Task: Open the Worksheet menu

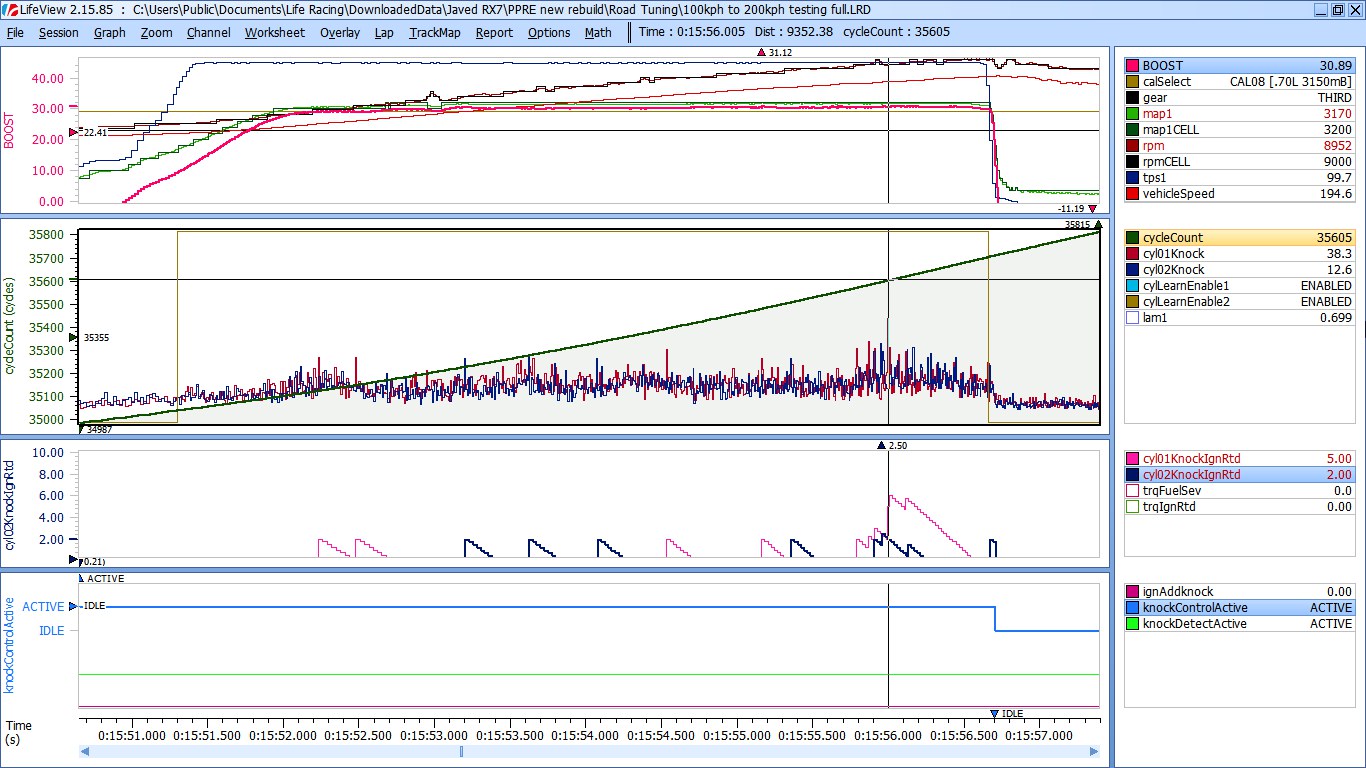Action: 274,32
